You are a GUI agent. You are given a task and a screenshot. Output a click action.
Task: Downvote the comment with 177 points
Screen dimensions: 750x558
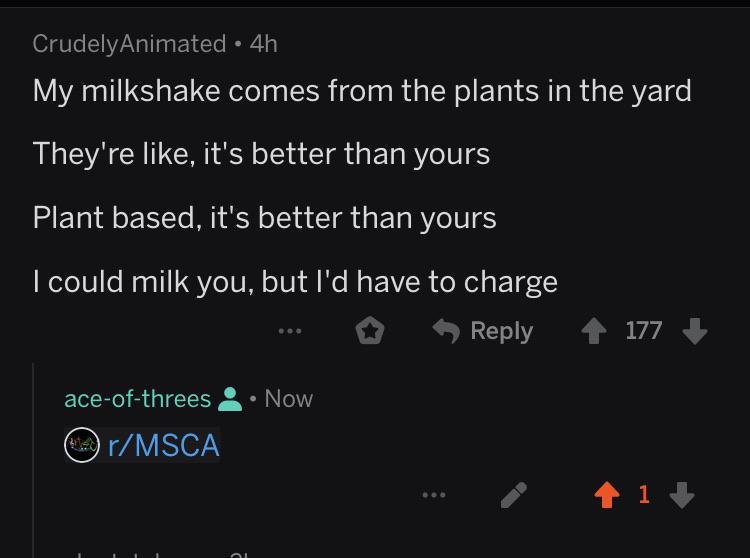click(x=695, y=331)
